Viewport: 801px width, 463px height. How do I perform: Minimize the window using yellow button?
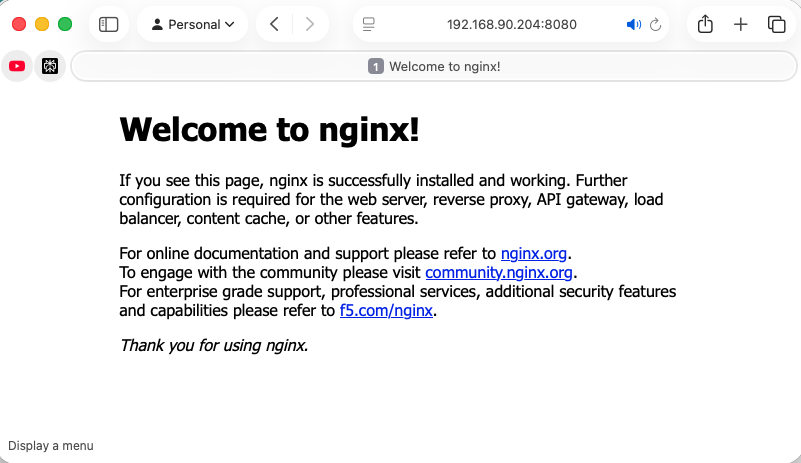pos(42,24)
